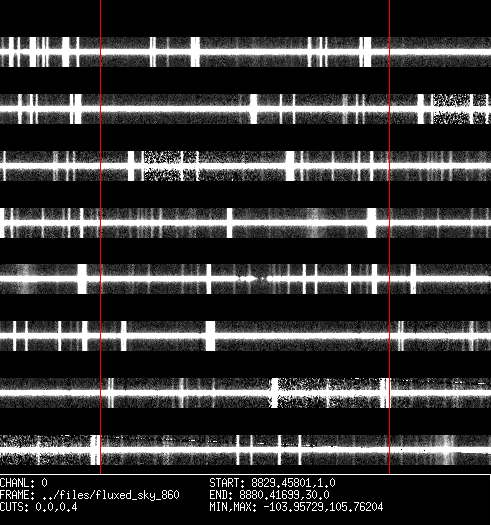Click the diffuse vertical glow in the fourth spectrum strip

tap(315, 223)
